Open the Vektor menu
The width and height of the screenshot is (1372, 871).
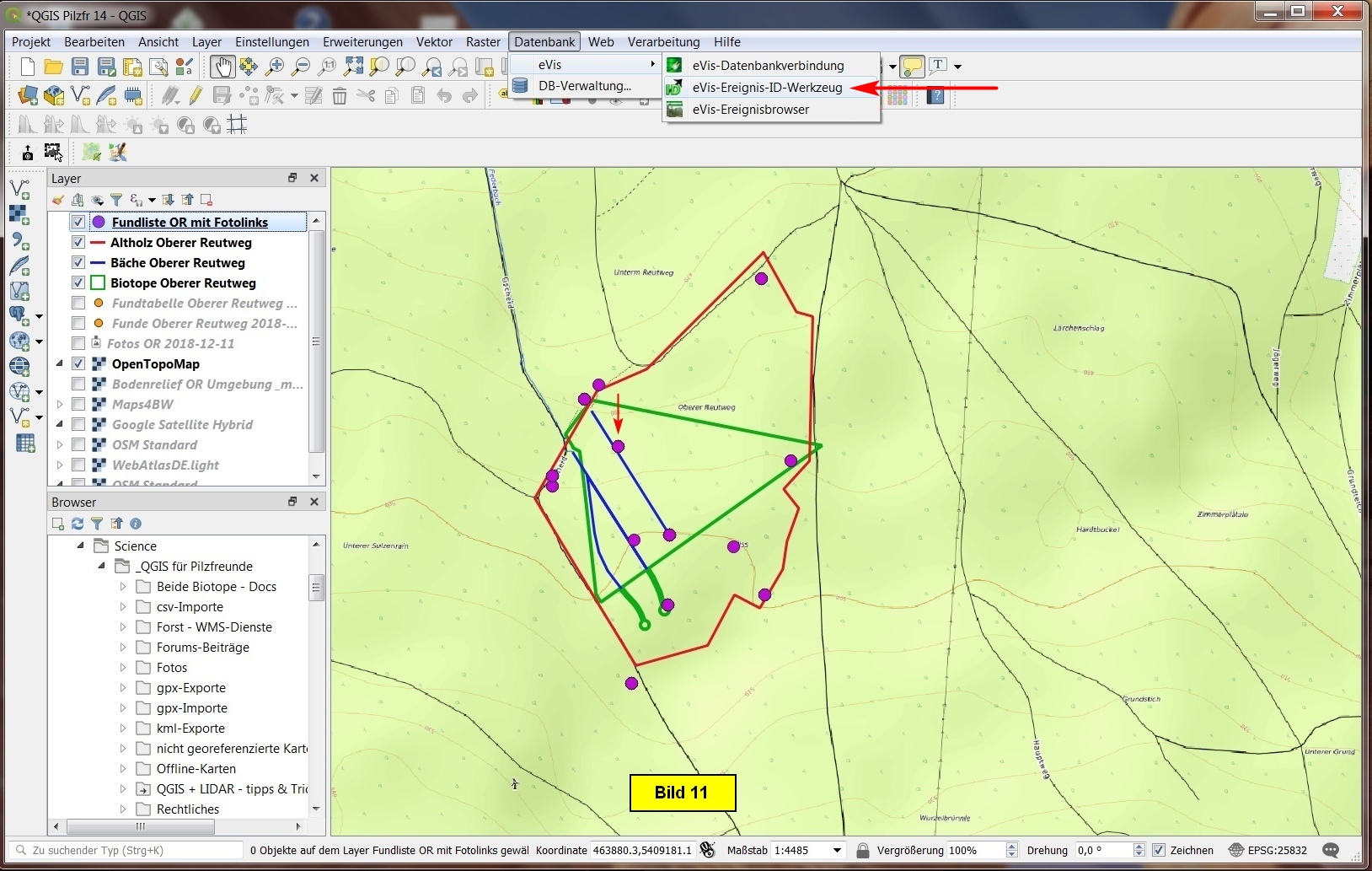(434, 42)
